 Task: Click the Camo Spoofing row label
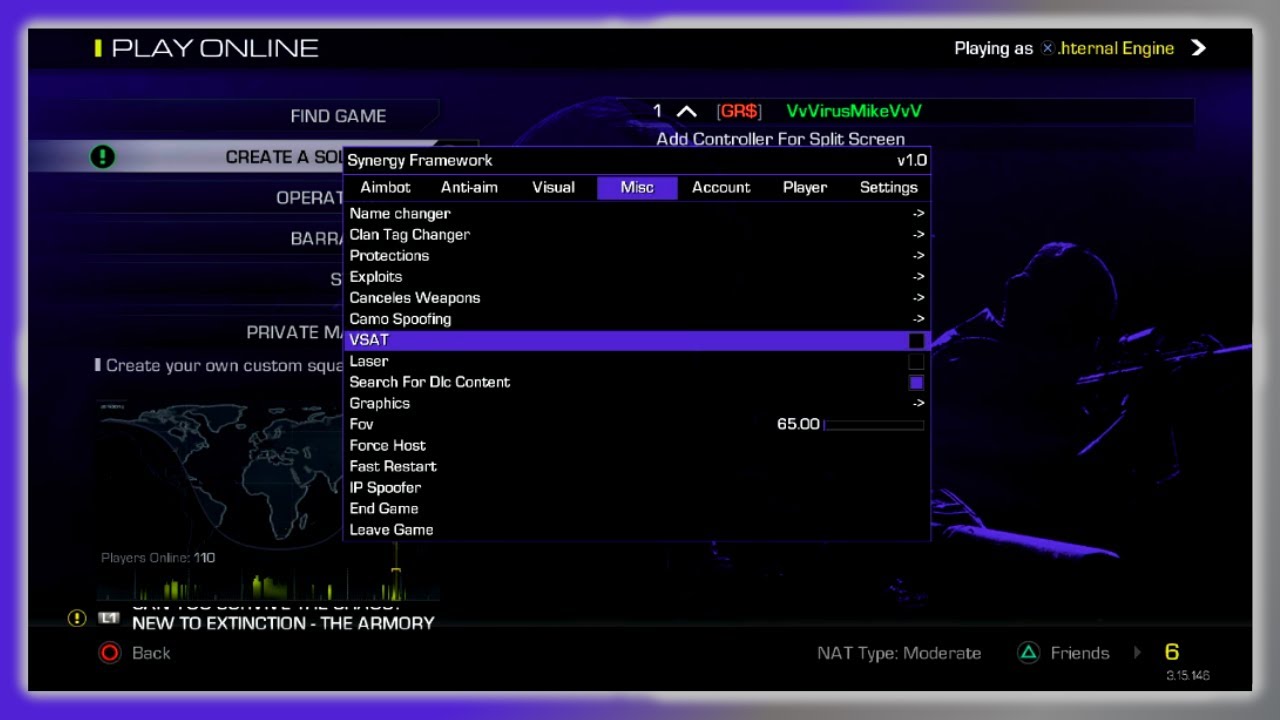pyautogui.click(x=400, y=319)
